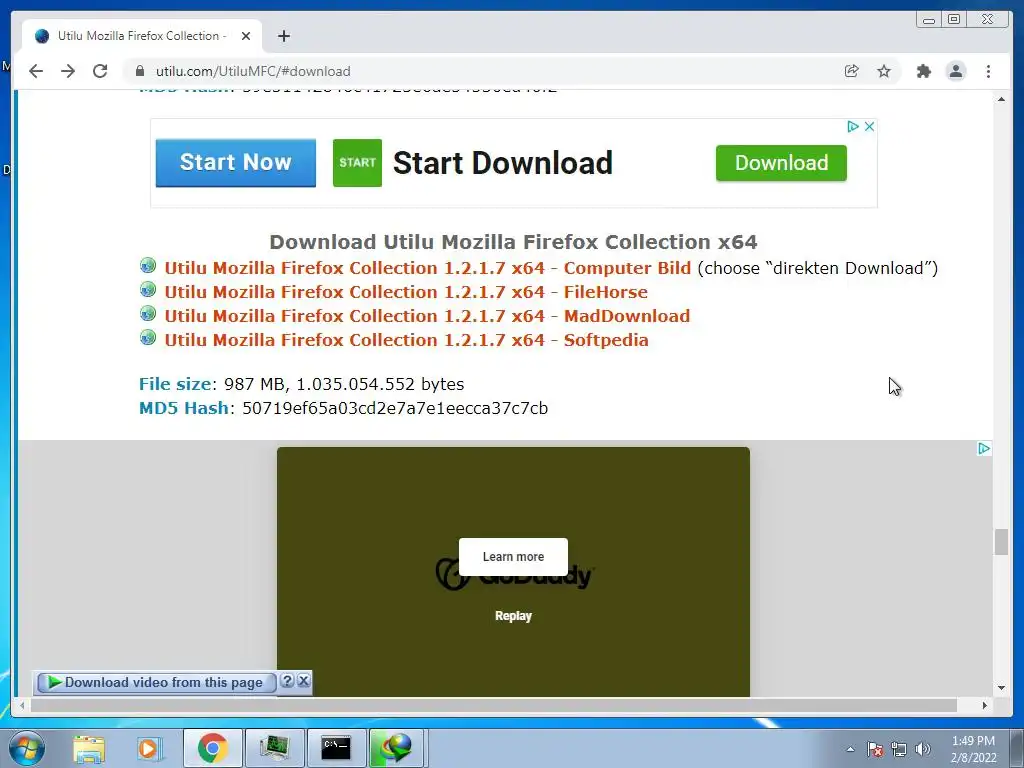
Task: Close the Utilu Mozilla Firefox Collection tab
Action: pyautogui.click(x=246, y=36)
